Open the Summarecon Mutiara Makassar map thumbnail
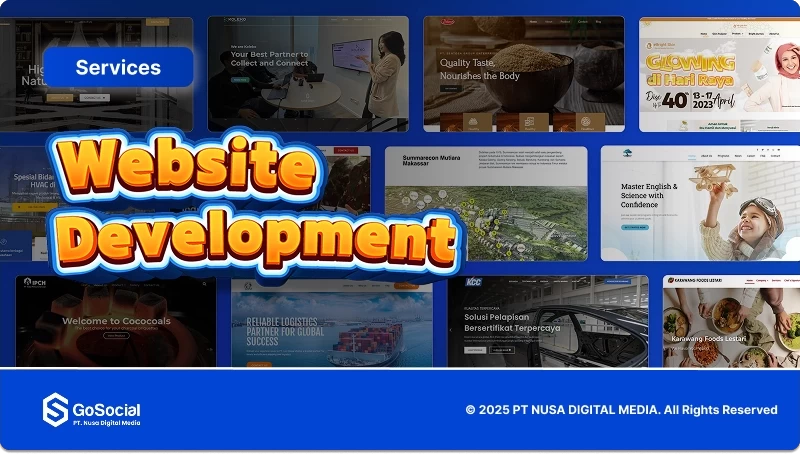The height and width of the screenshot is (454, 800). pos(486,205)
